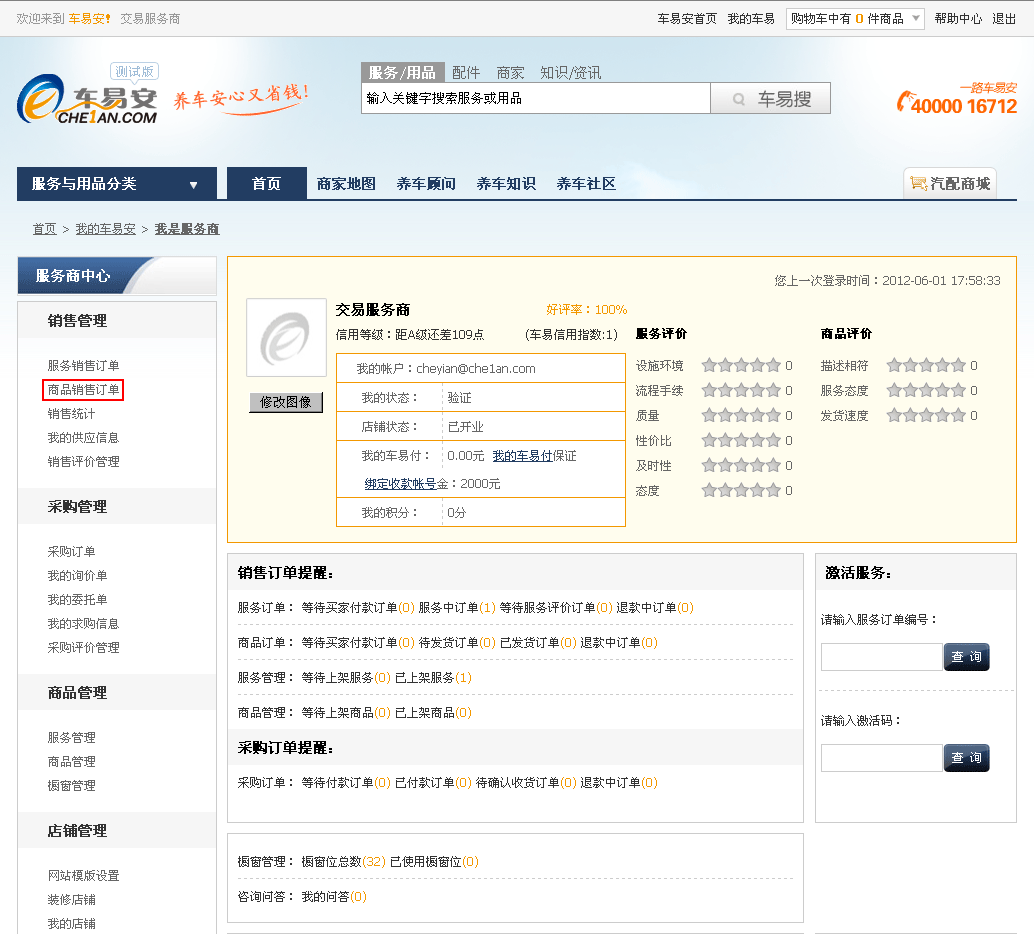This screenshot has width=1034, height=934.
Task: Open 我的询价单 in the sidebar
Action: (77, 575)
